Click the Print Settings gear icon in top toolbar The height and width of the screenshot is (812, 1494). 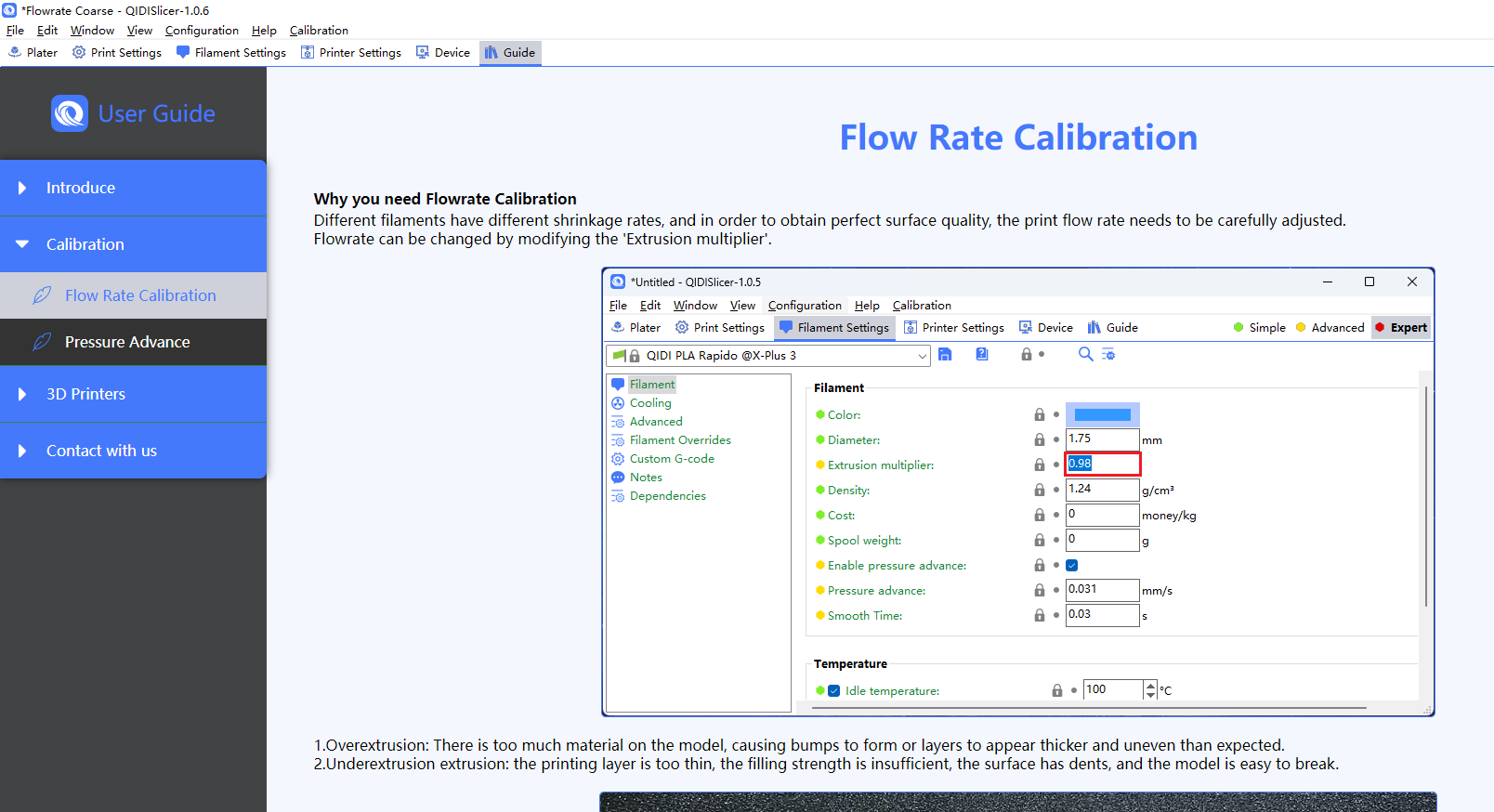point(79,53)
